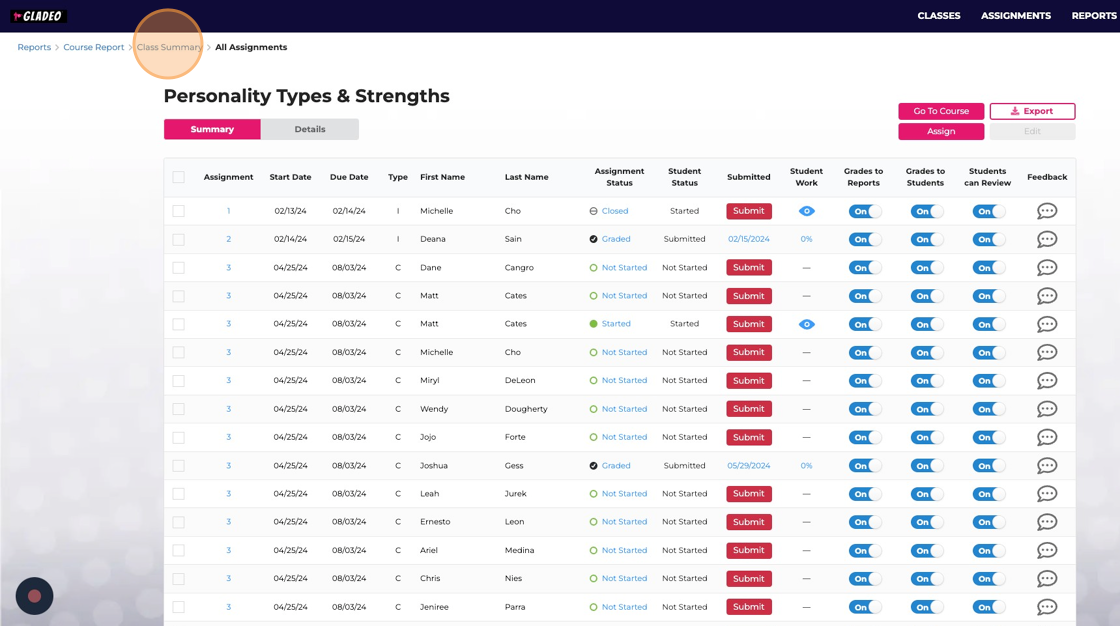Click the Assignment Status column header

click(619, 177)
